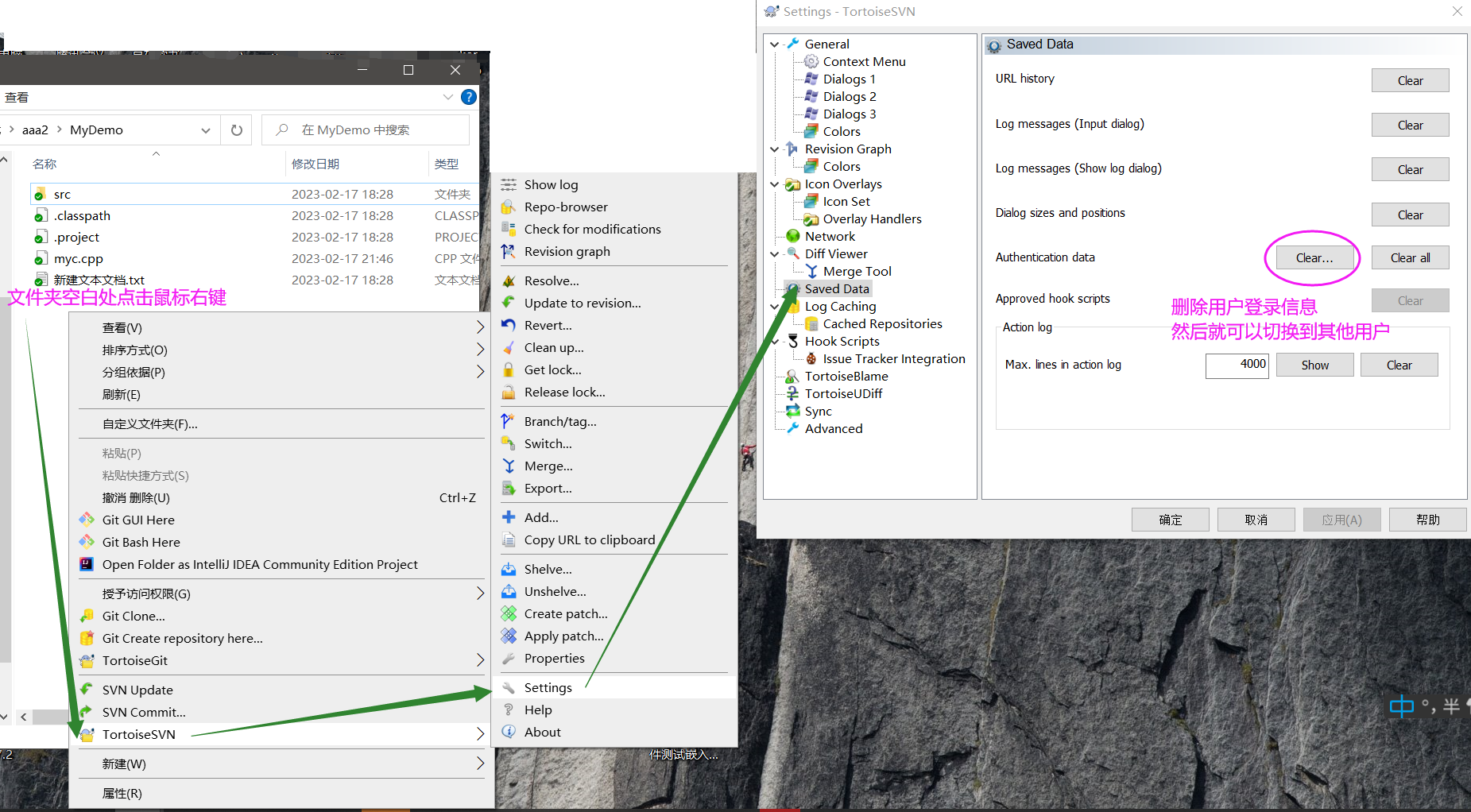Click the Check for modifications icon
The height and width of the screenshot is (812, 1471).
(509, 229)
